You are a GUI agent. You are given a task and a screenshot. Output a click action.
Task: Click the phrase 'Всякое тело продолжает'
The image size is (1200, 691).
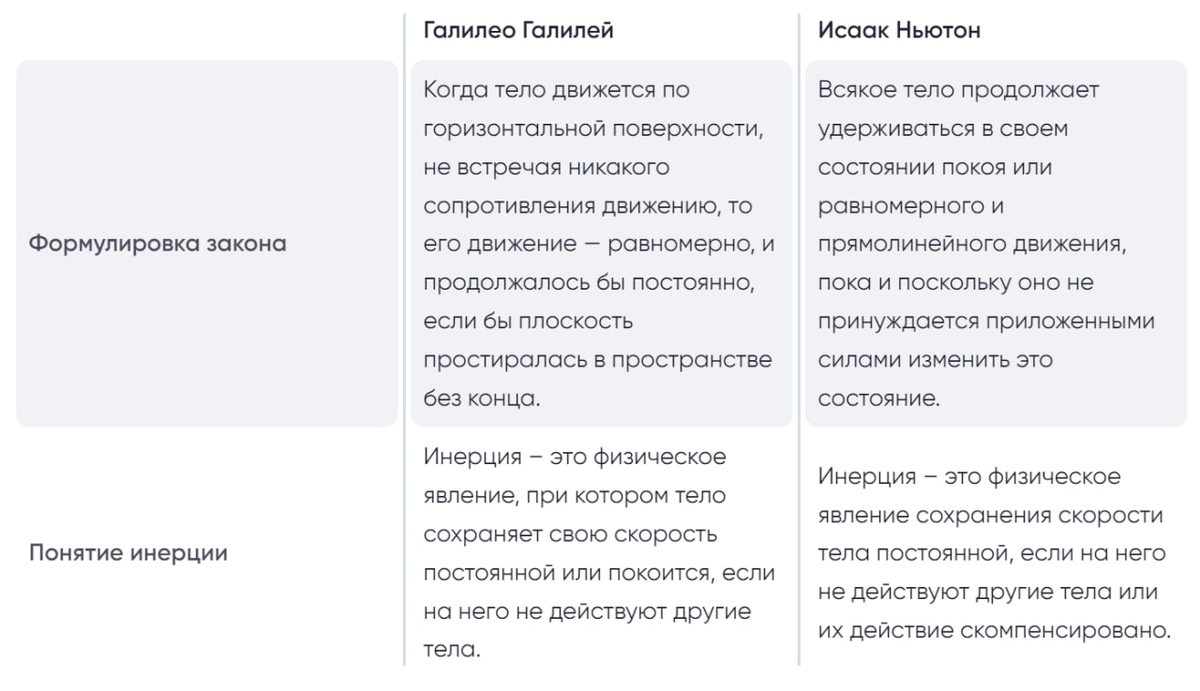pyautogui.click(x=958, y=90)
